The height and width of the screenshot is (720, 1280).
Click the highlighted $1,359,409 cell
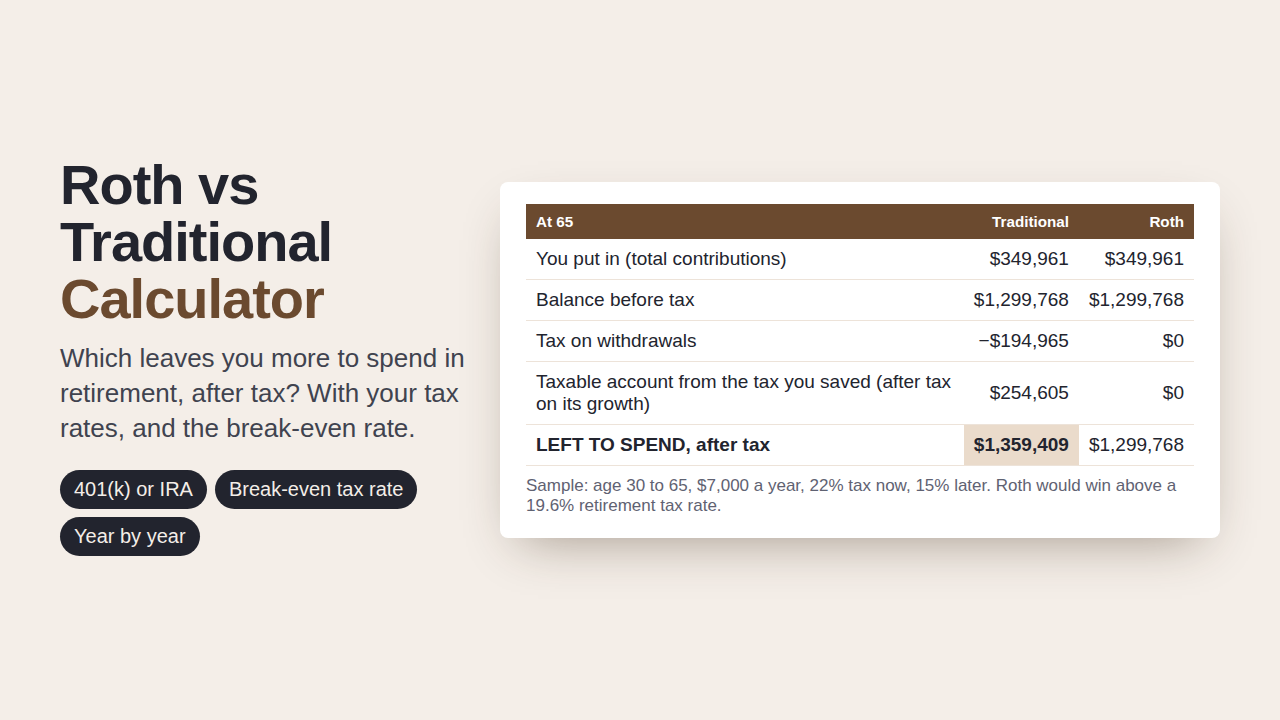1021,445
